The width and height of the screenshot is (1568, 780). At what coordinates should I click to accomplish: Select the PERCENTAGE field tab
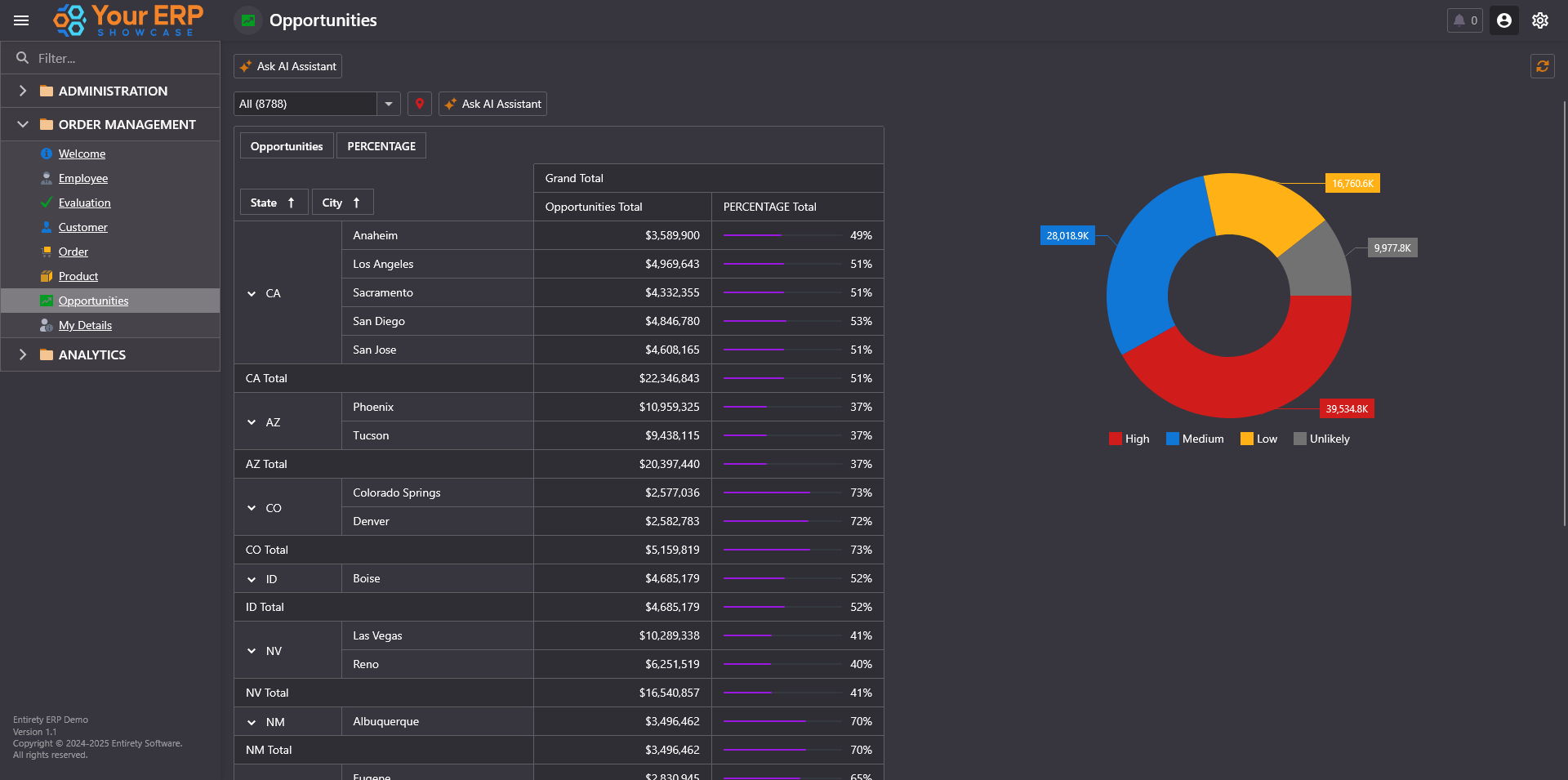tap(381, 146)
